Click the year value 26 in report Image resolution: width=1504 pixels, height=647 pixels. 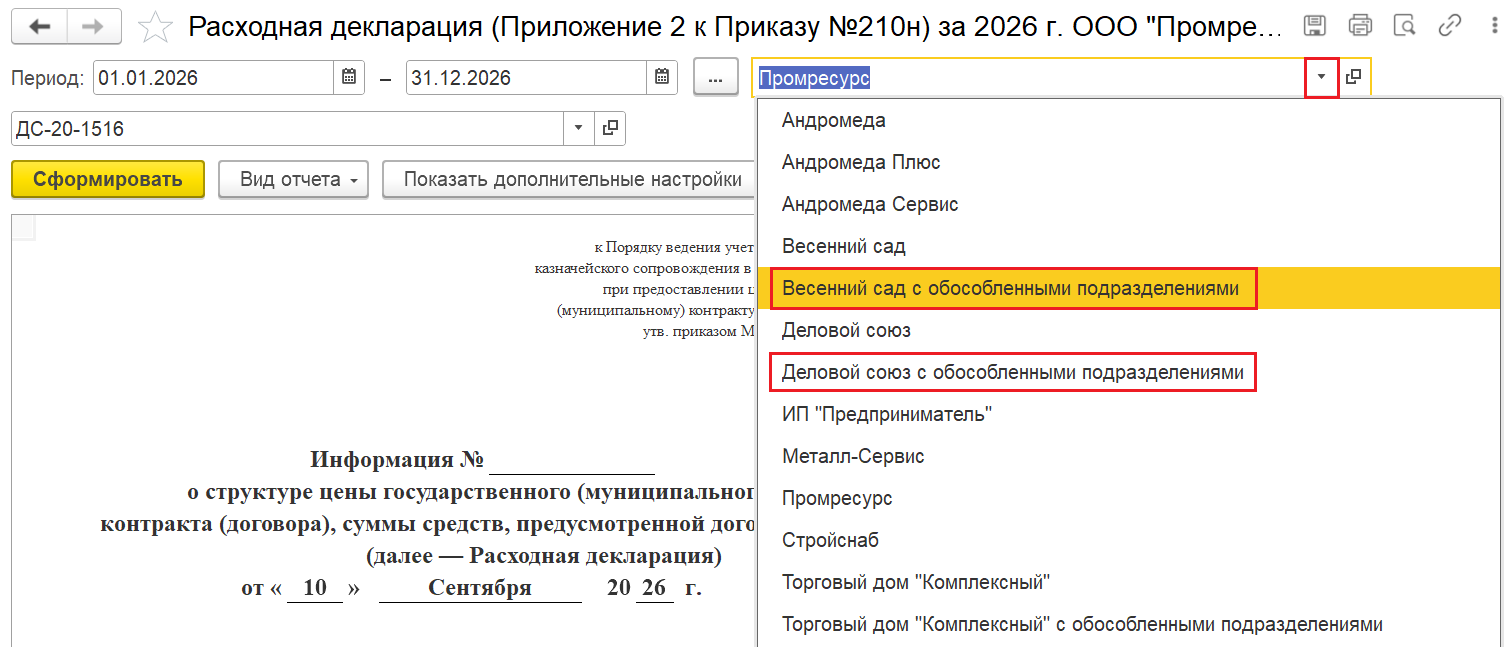[x=654, y=587]
